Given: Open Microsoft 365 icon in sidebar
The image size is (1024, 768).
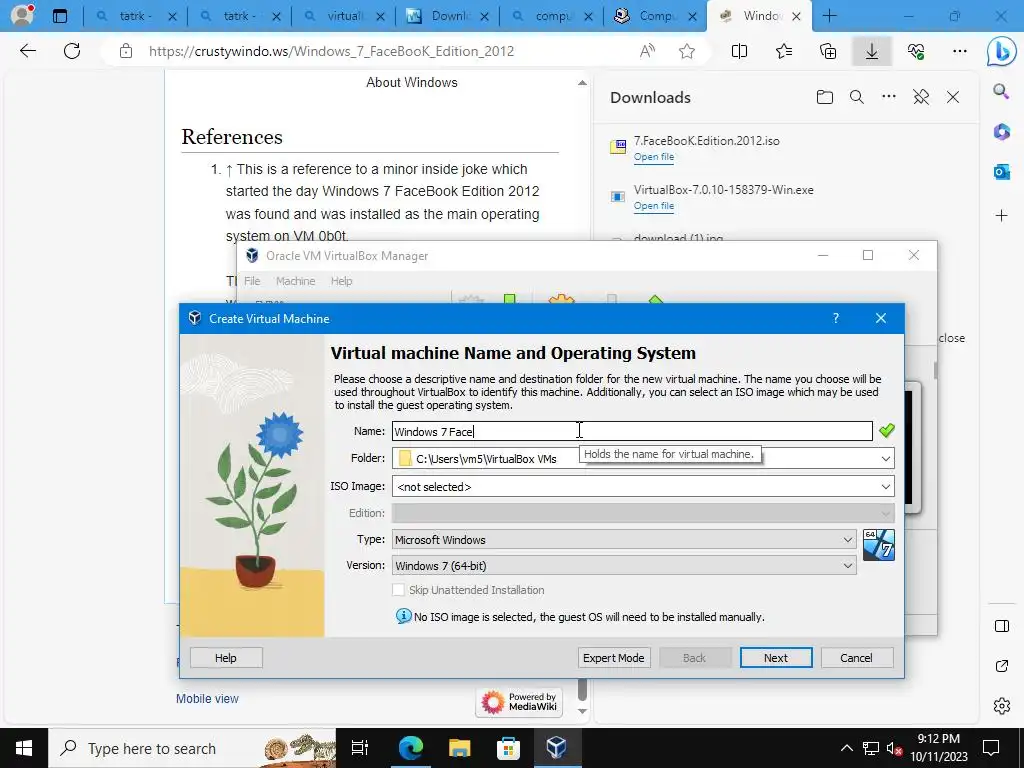Looking at the screenshot, I should pos(1001,131).
